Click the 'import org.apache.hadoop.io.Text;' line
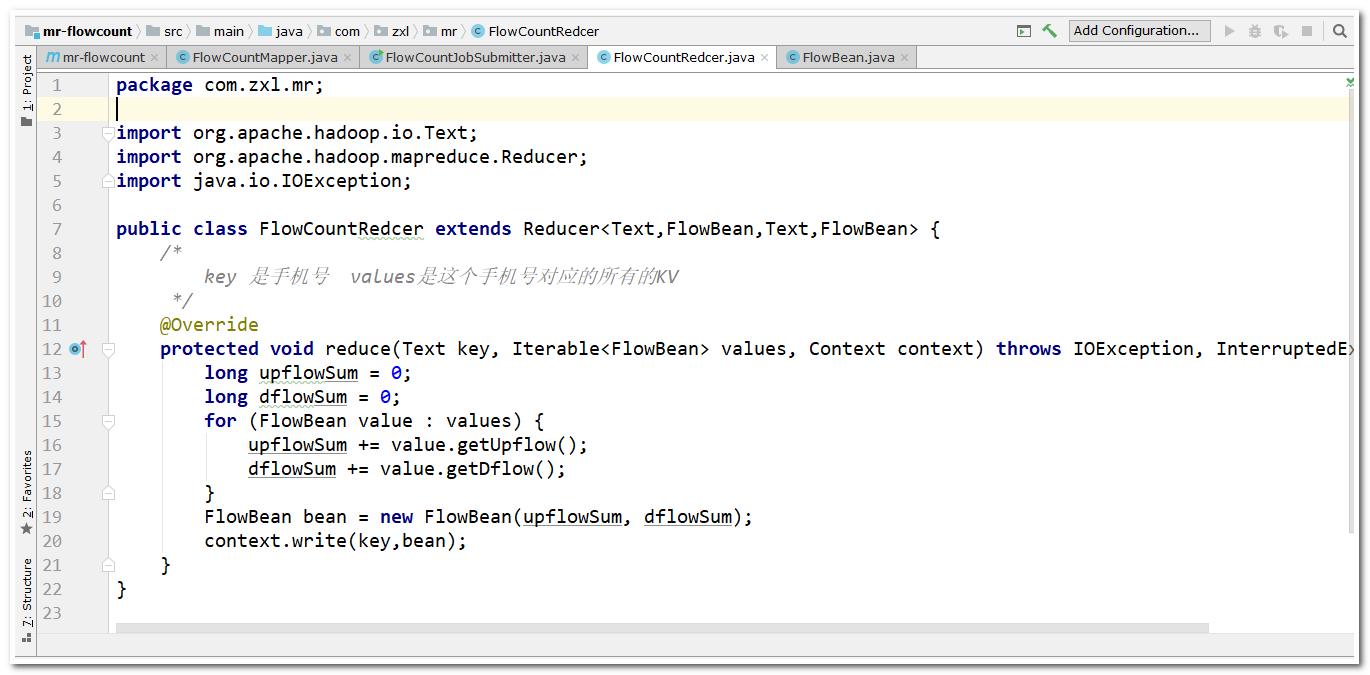The height and width of the screenshot is (675, 1370). coord(297,133)
